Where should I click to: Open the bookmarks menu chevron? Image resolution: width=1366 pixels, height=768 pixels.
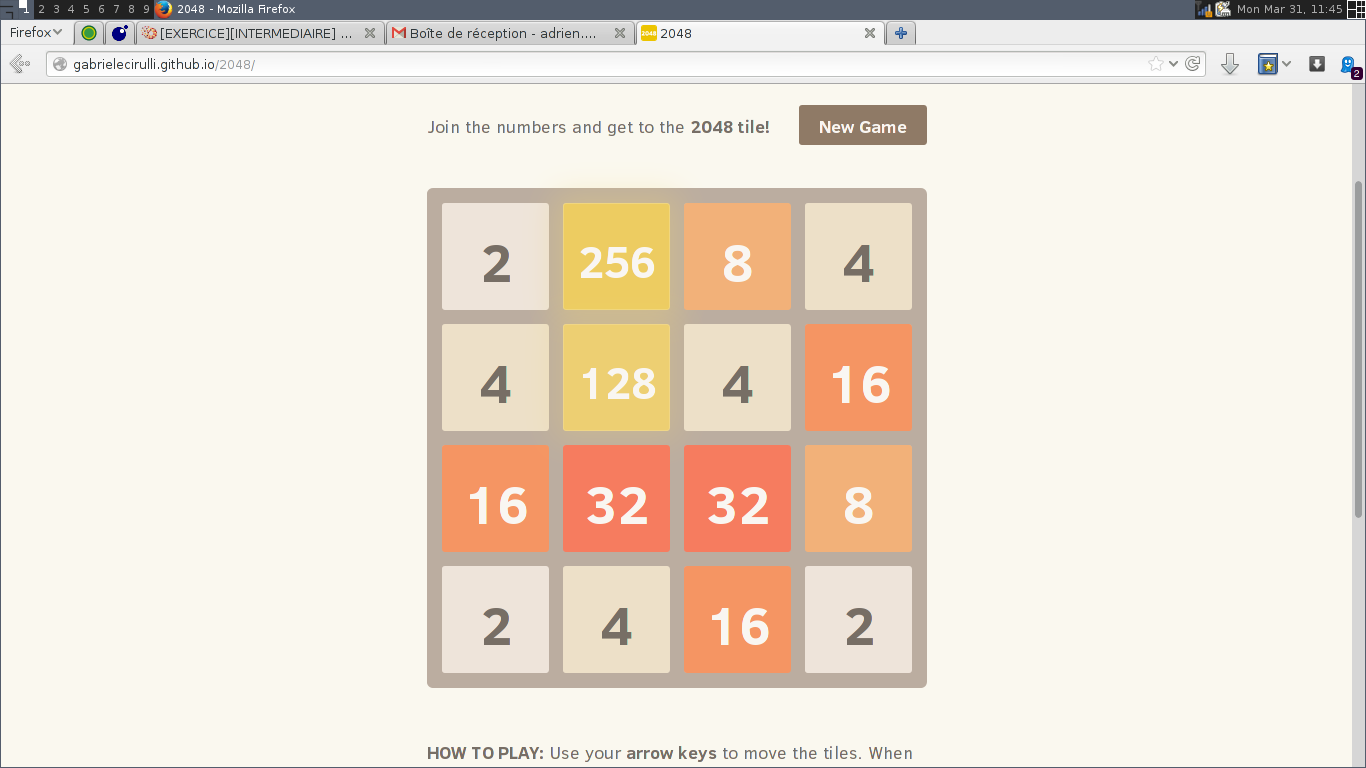click(x=1286, y=62)
